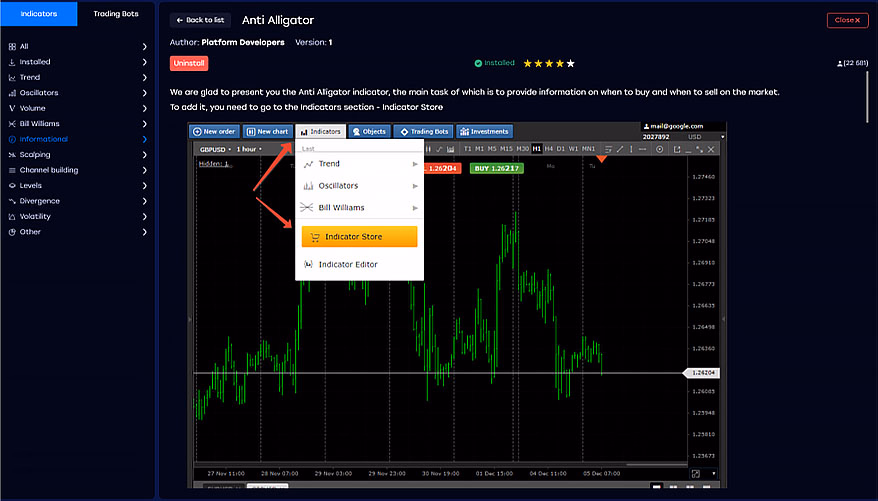Open the 1 hour timeframe dropdown
The height and width of the screenshot is (501, 878).
(x=249, y=149)
